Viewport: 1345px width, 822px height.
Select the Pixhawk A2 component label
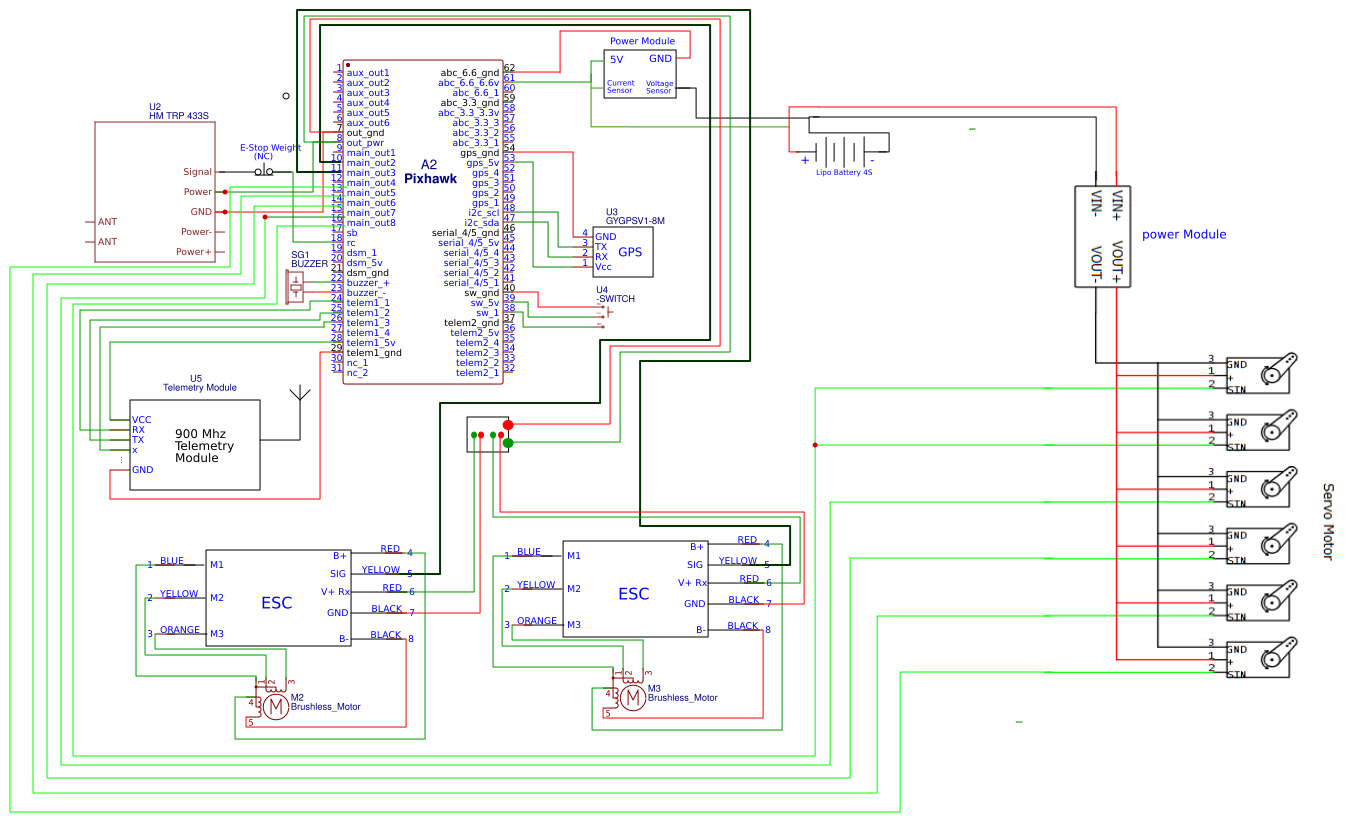[x=431, y=171]
